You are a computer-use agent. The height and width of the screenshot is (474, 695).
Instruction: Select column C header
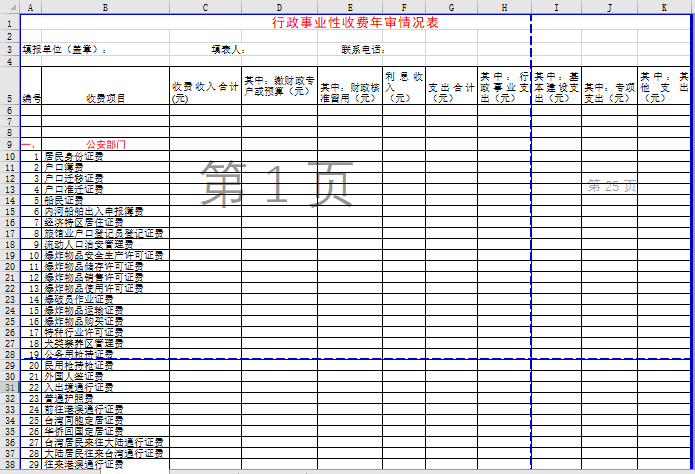(x=205, y=6)
